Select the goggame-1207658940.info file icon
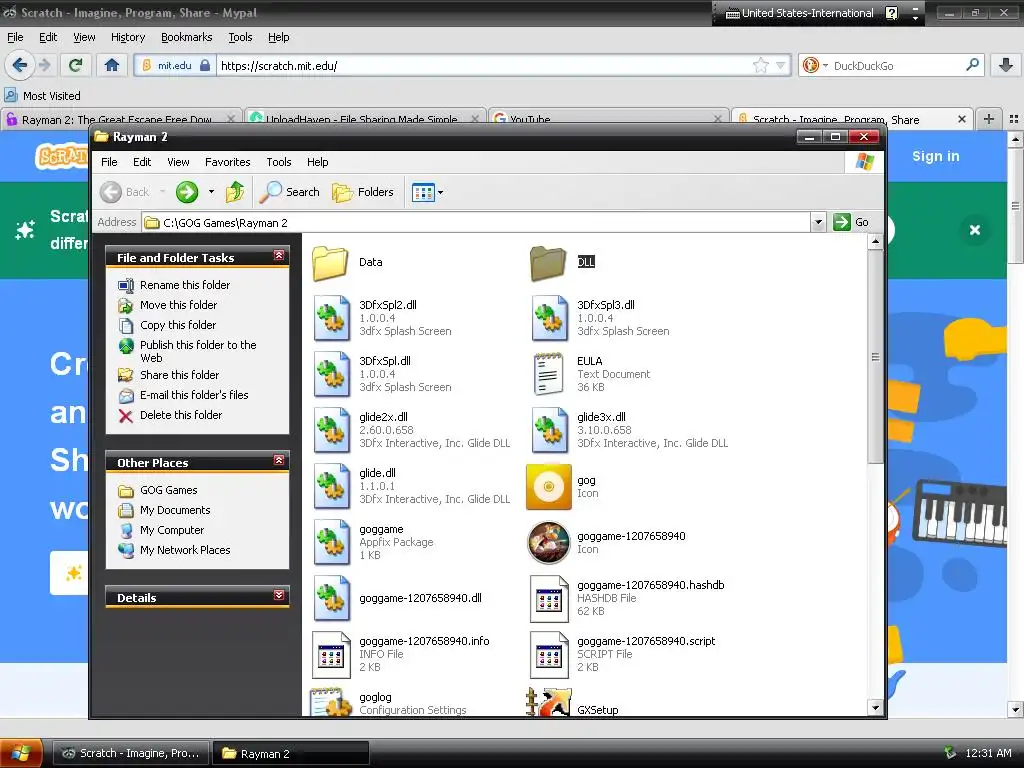This screenshot has width=1024, height=768. point(331,654)
